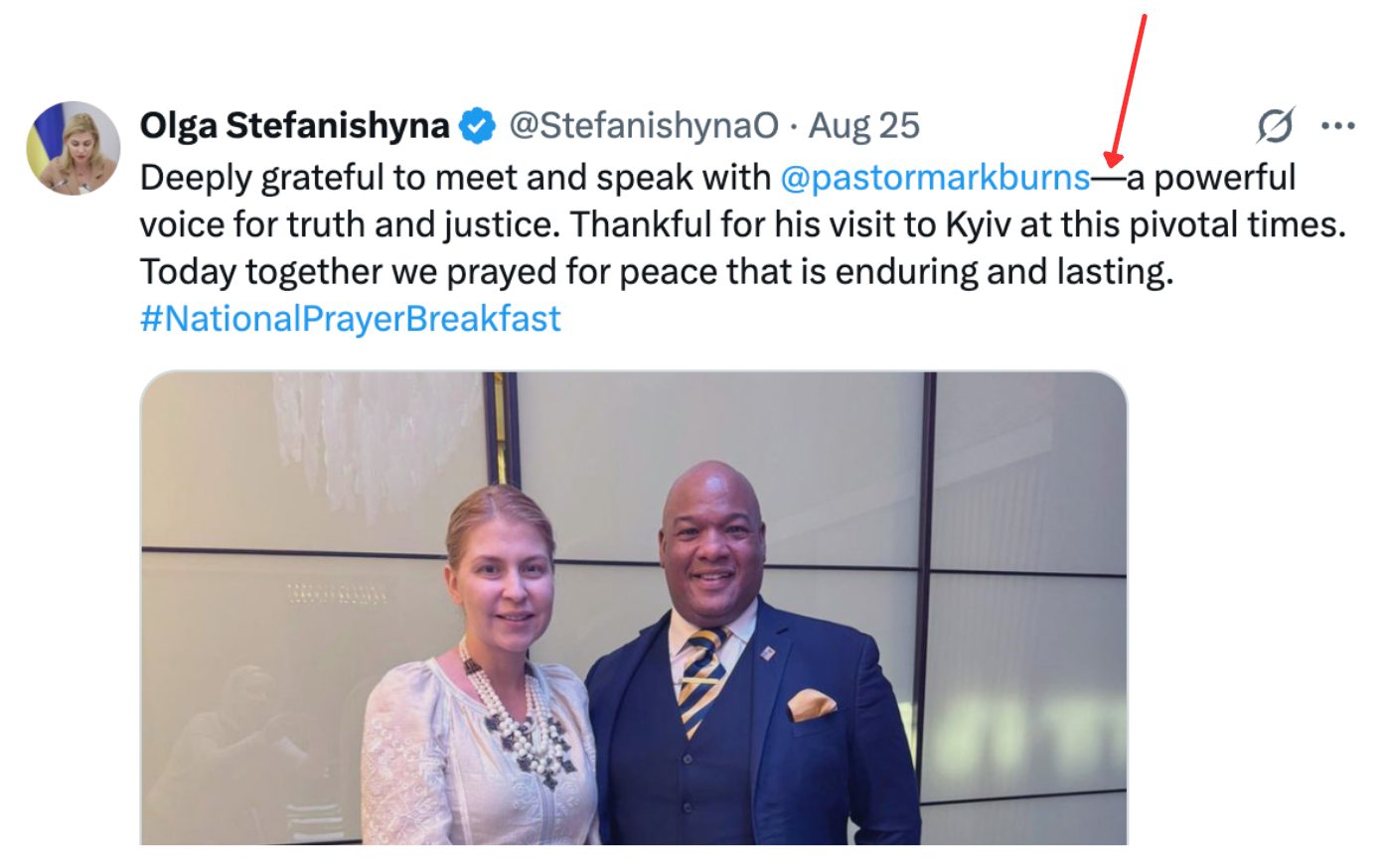
Task: Enlarge the attached photo of two people
Action: 634,608
